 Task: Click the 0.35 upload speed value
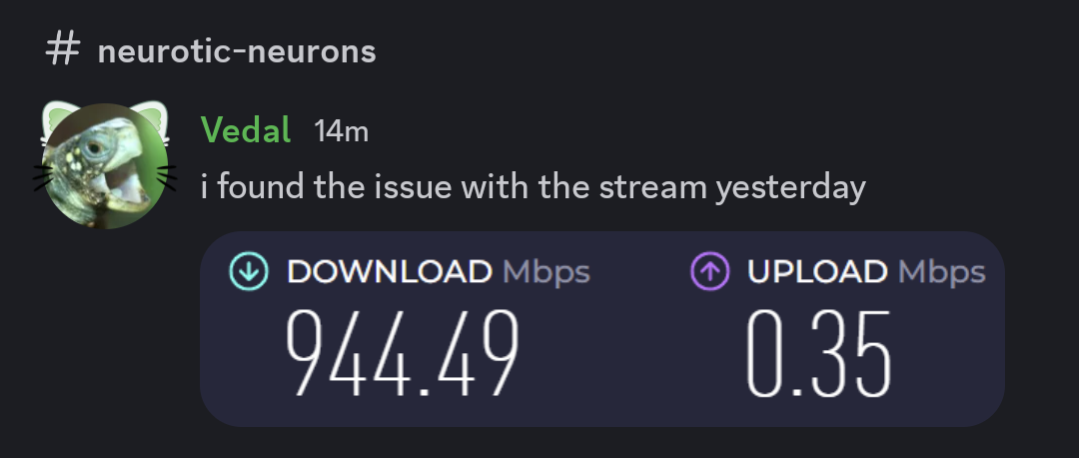click(819, 353)
